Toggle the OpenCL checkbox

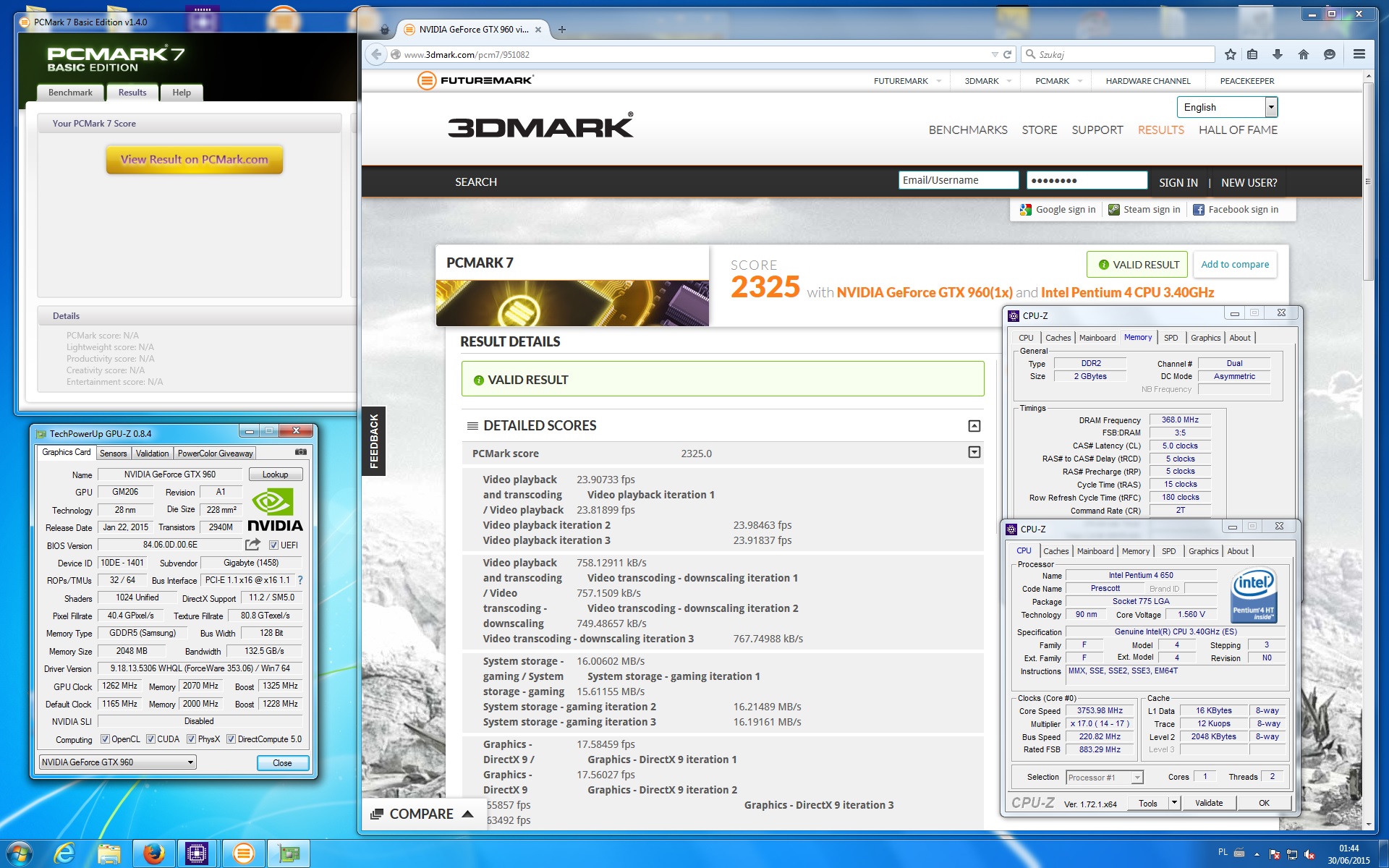point(105,739)
